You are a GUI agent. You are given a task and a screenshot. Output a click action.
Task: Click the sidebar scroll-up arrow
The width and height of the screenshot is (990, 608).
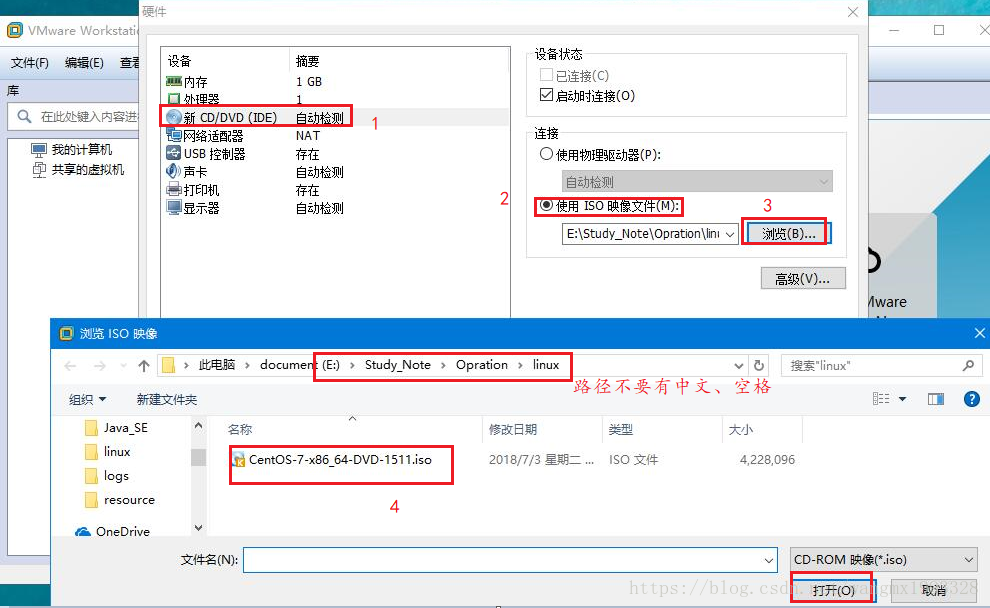(x=198, y=426)
